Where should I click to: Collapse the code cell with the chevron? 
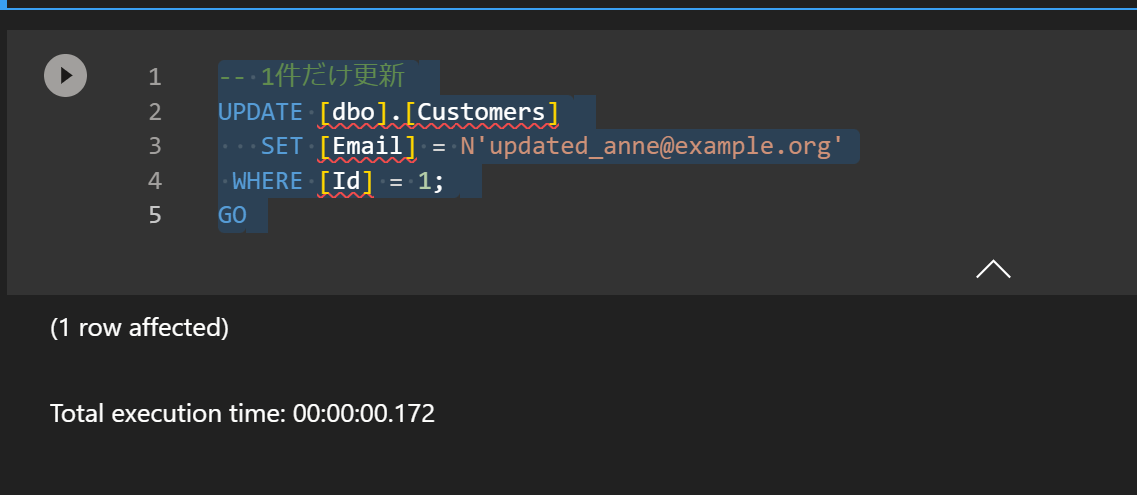pyautogui.click(x=993, y=269)
